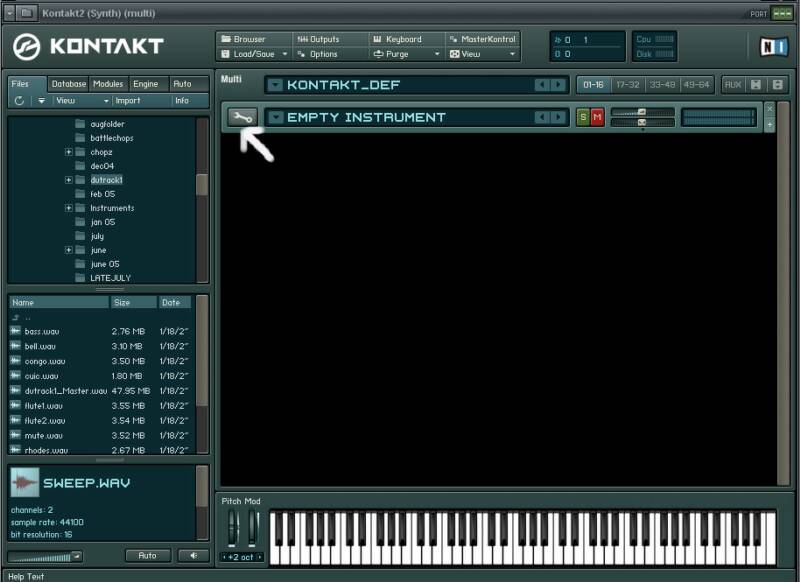Click the Pitch wheel

233,527
